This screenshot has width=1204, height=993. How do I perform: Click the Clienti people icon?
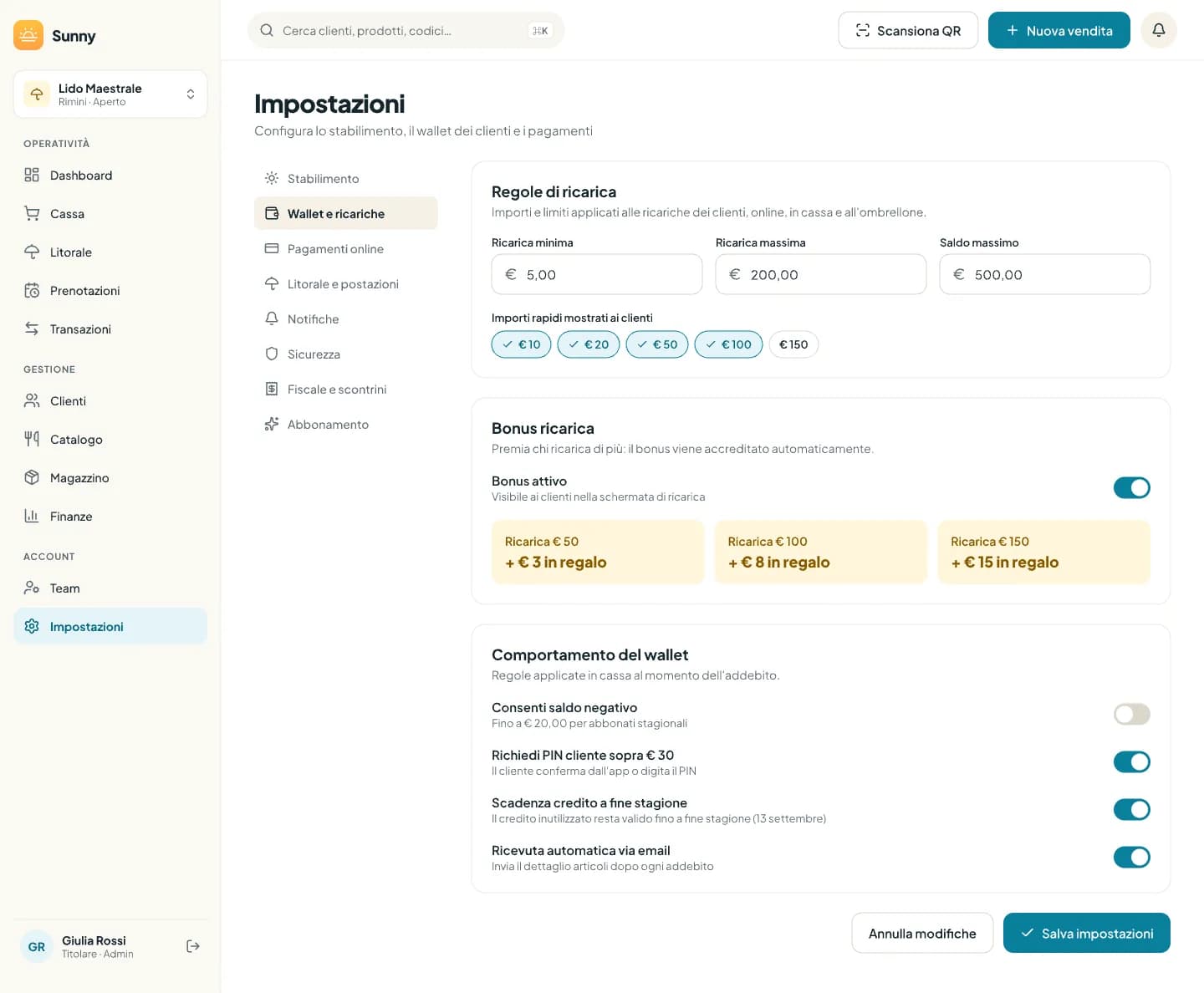(32, 400)
